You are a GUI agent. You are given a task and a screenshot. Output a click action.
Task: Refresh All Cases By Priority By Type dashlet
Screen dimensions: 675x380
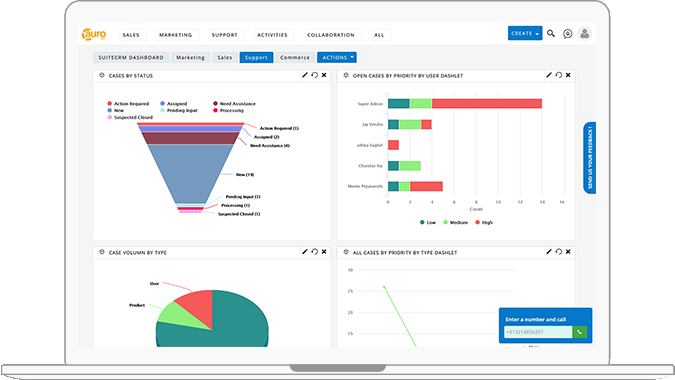click(559, 252)
